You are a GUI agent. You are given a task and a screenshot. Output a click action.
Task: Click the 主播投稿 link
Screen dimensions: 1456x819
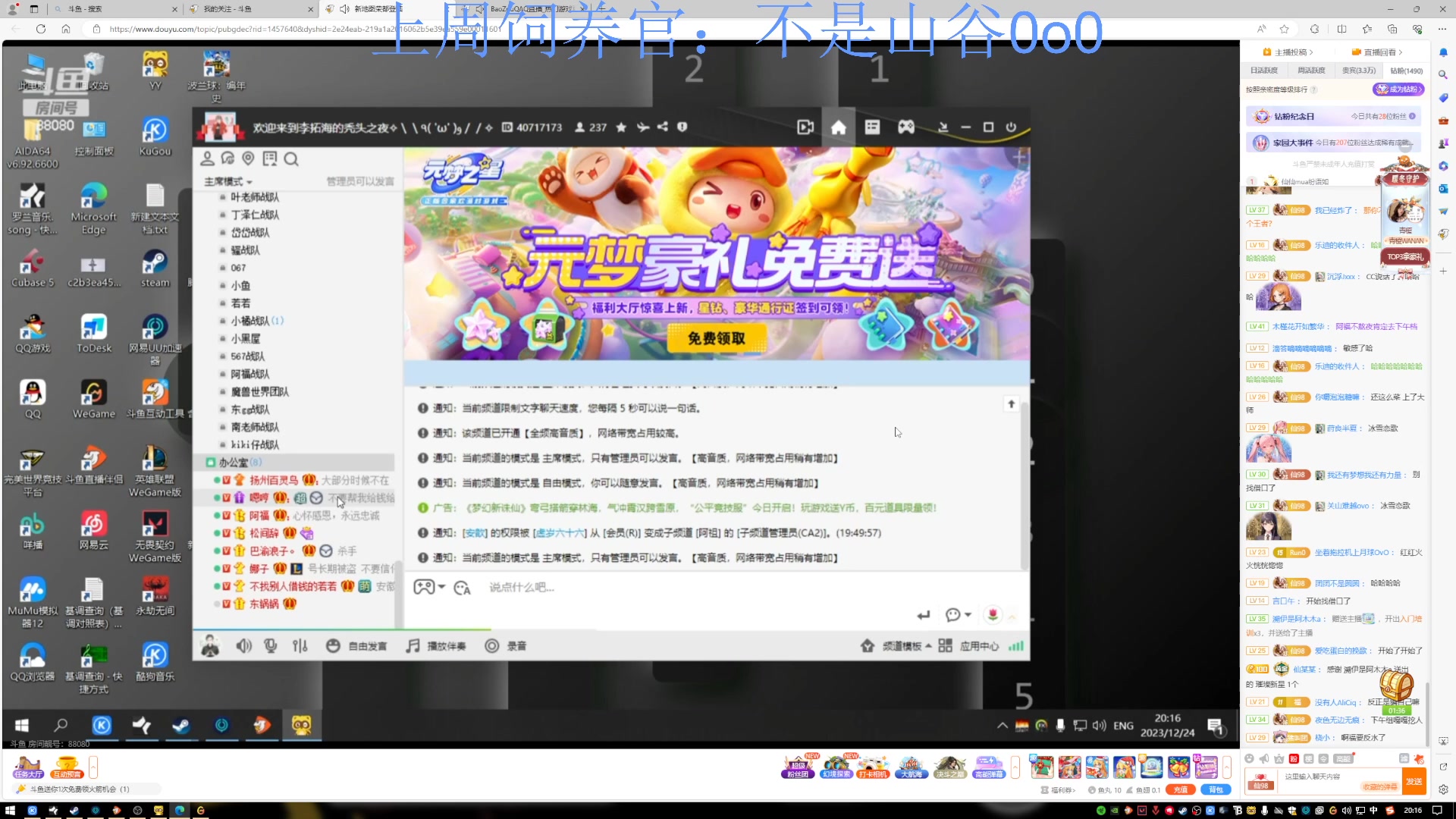point(1288,52)
